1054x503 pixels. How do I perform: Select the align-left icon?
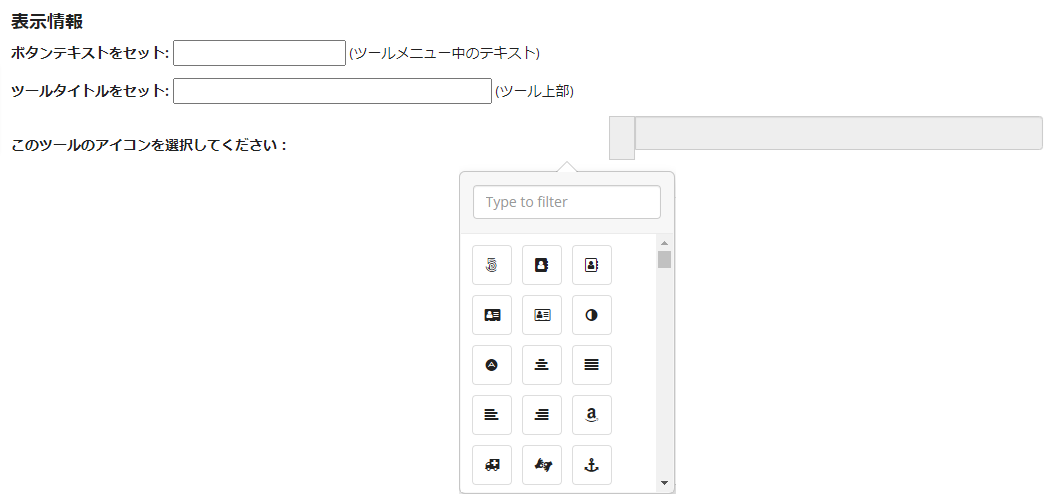pos(492,415)
